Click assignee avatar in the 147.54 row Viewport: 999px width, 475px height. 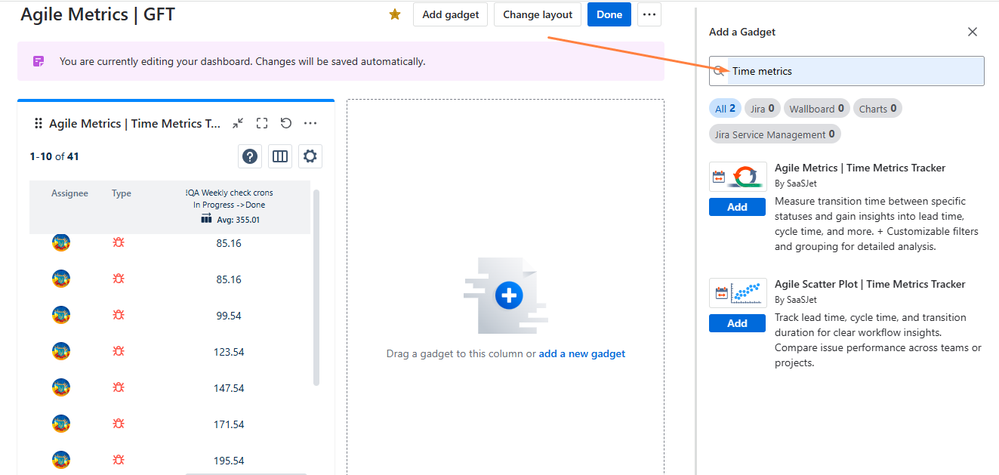(61, 388)
